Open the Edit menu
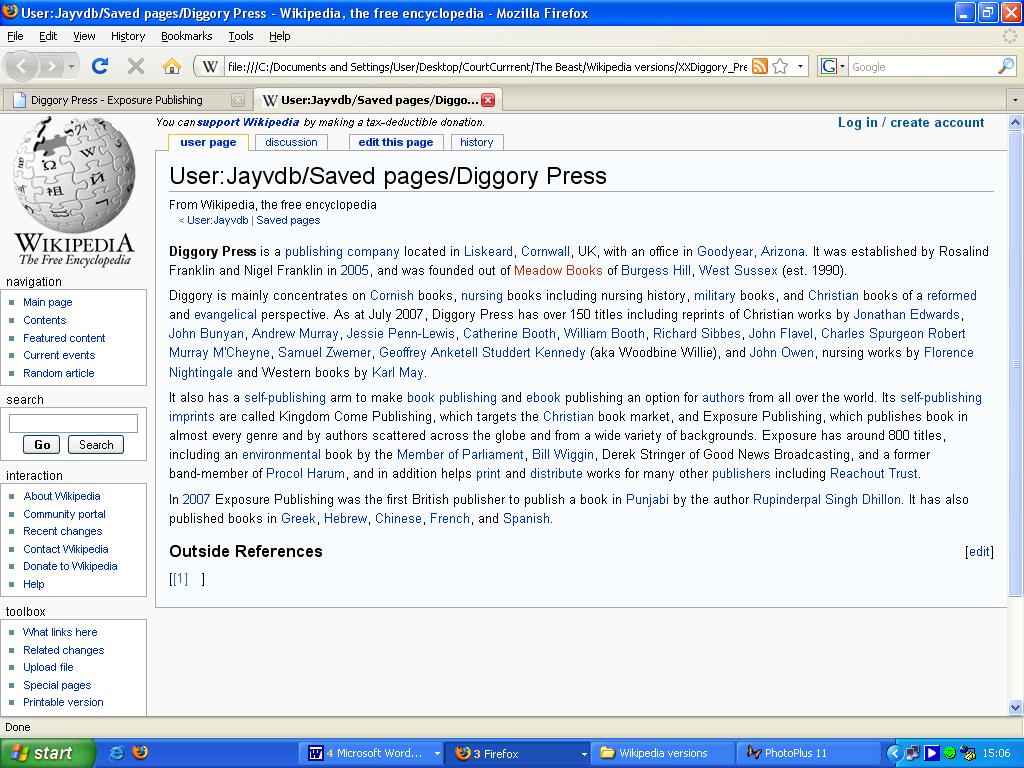 48,36
